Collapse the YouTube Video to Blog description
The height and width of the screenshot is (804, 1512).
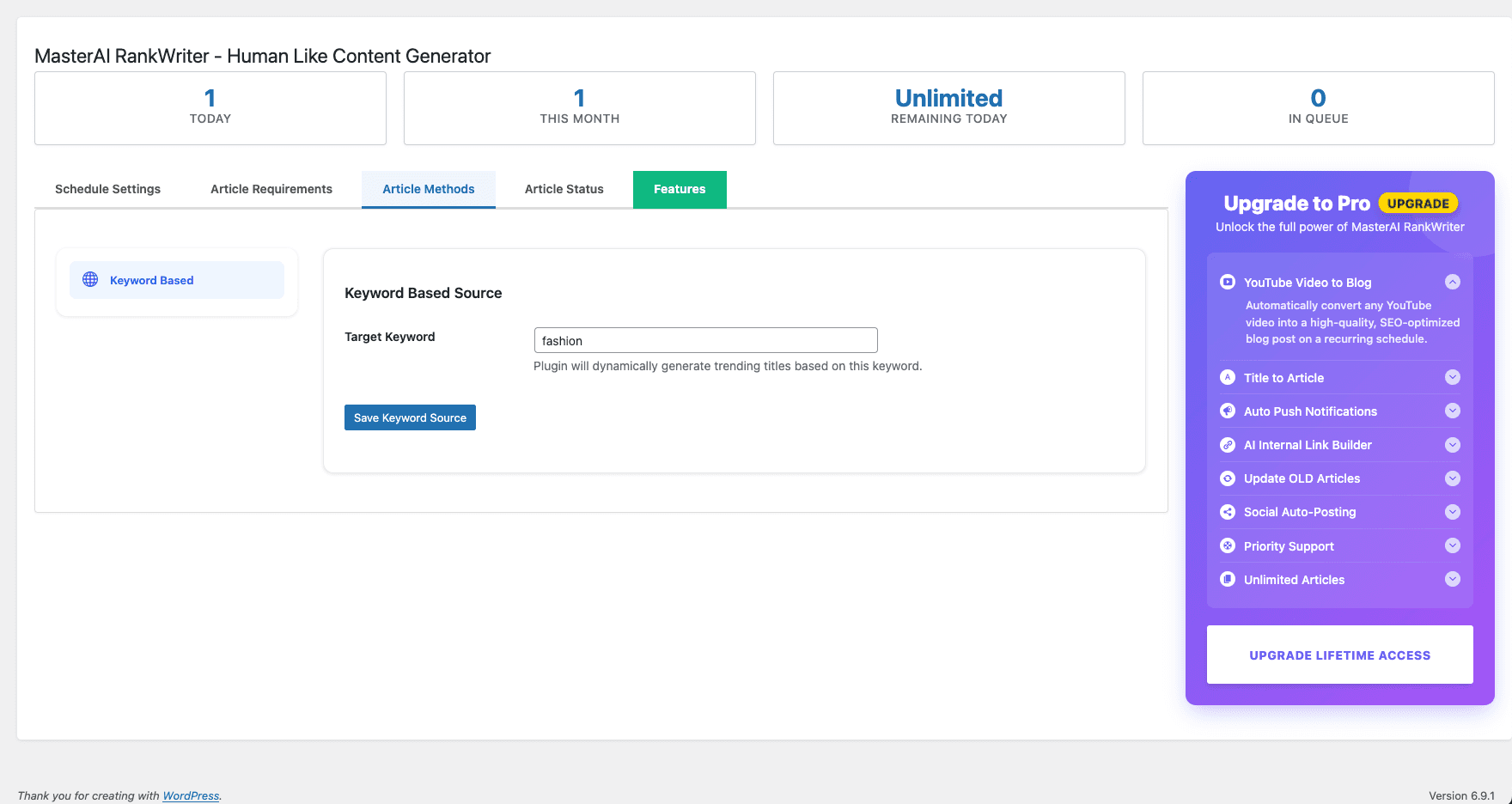[x=1453, y=281]
